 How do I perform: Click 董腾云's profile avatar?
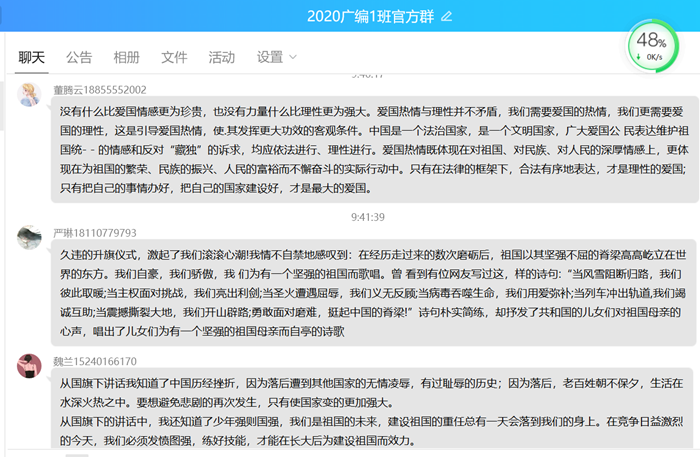tap(29, 95)
